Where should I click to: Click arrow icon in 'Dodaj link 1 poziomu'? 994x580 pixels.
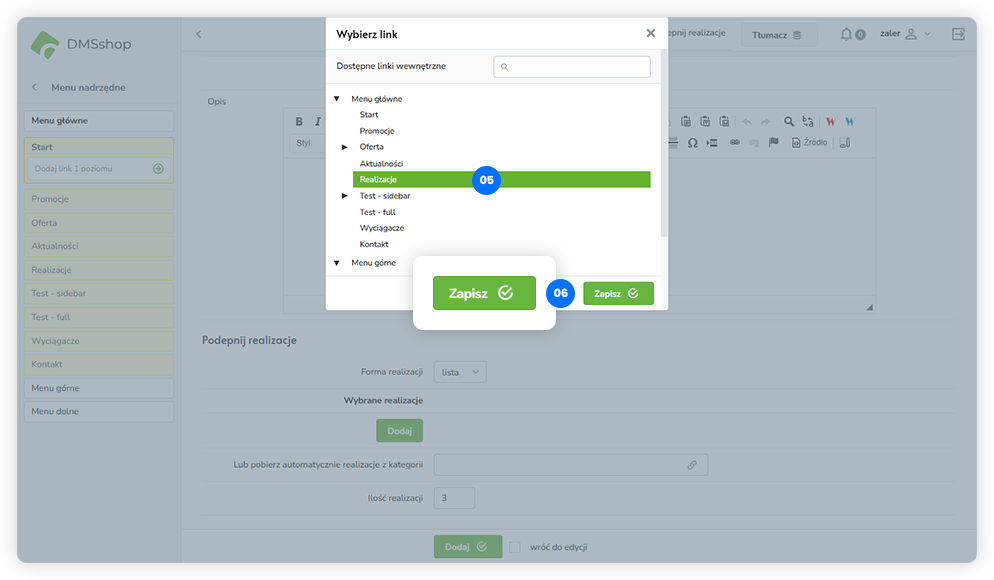(x=158, y=169)
